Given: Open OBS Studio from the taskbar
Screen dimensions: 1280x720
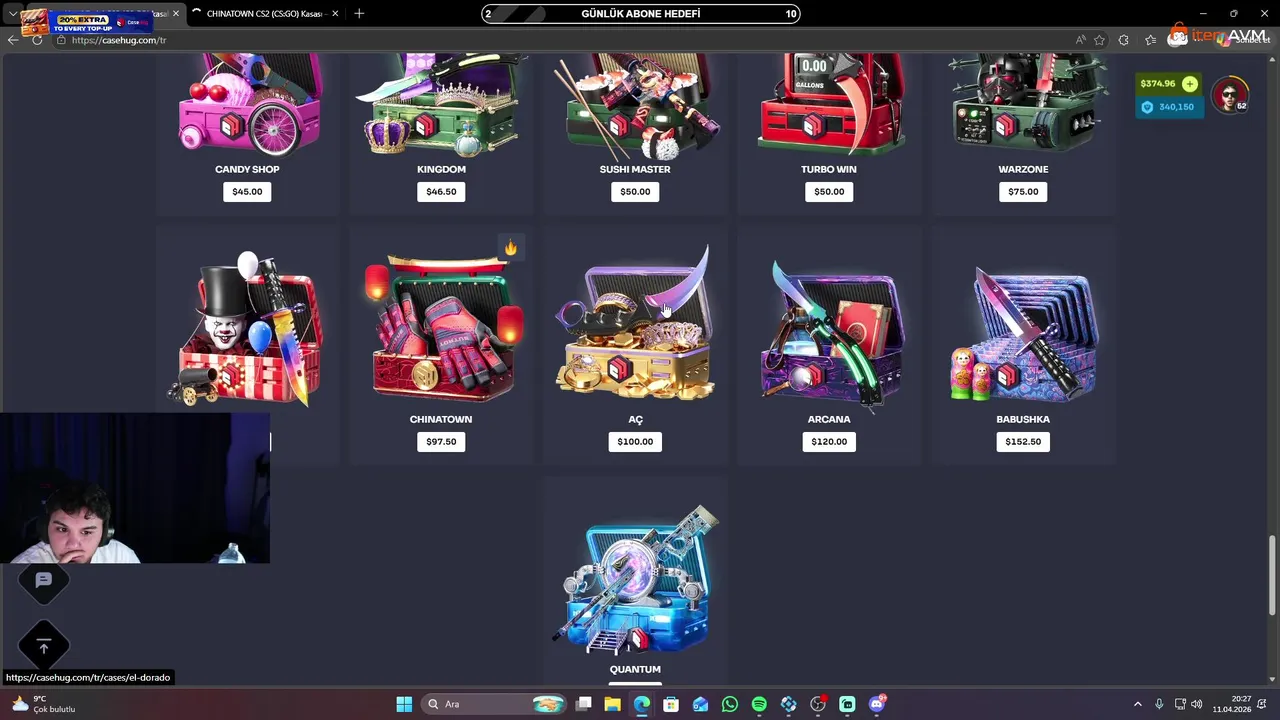Looking at the screenshot, I should coord(818,704).
